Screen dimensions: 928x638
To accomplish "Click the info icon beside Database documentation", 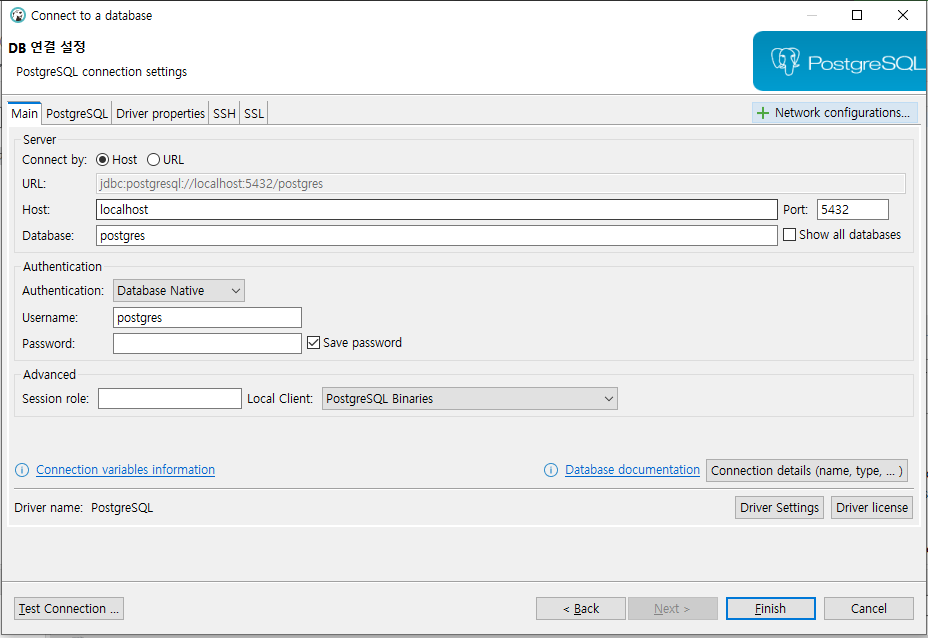I will tap(550, 470).
